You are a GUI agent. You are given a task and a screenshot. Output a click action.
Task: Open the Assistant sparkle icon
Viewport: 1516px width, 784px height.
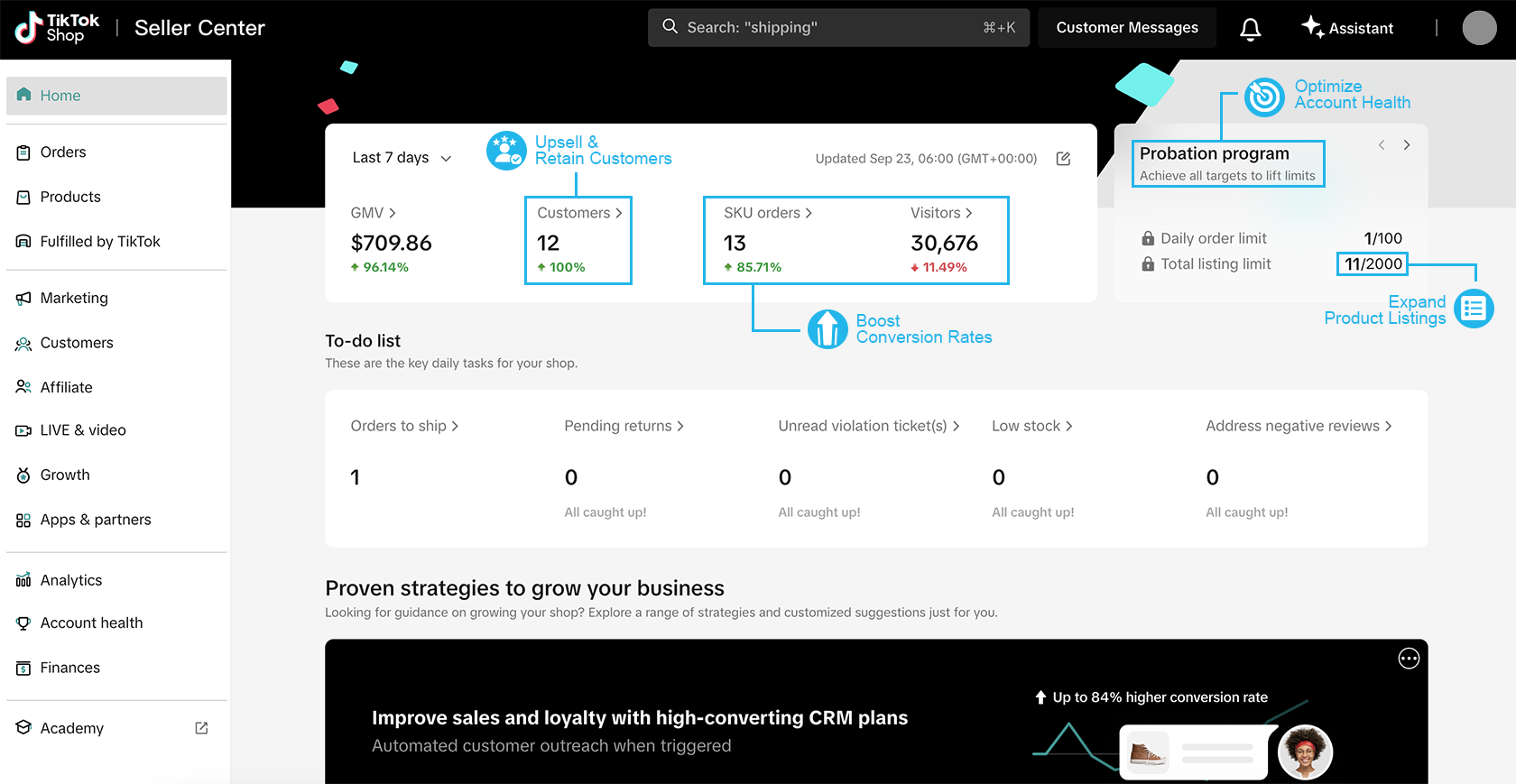coord(1313,27)
